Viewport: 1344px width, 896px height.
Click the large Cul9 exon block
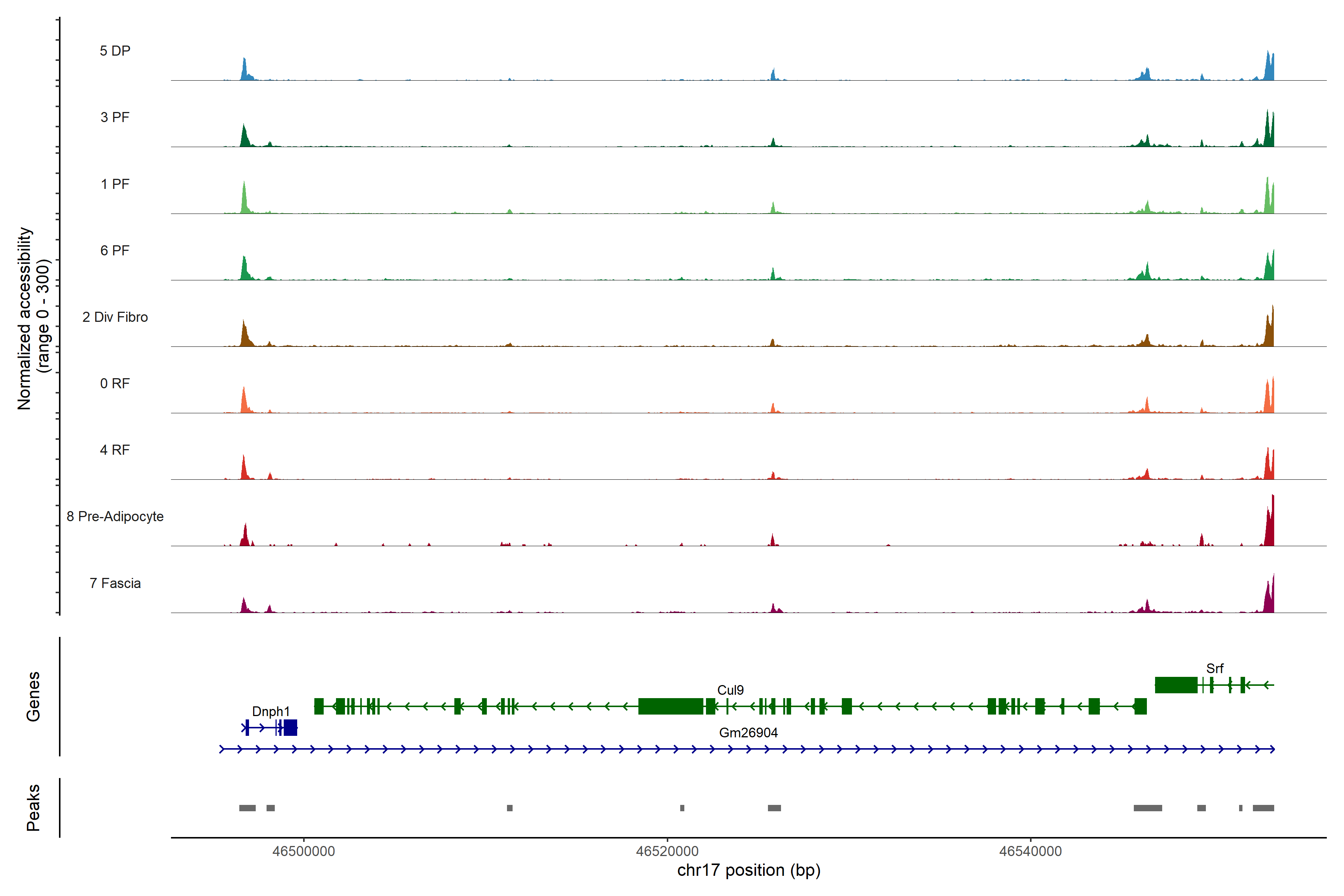670,706
